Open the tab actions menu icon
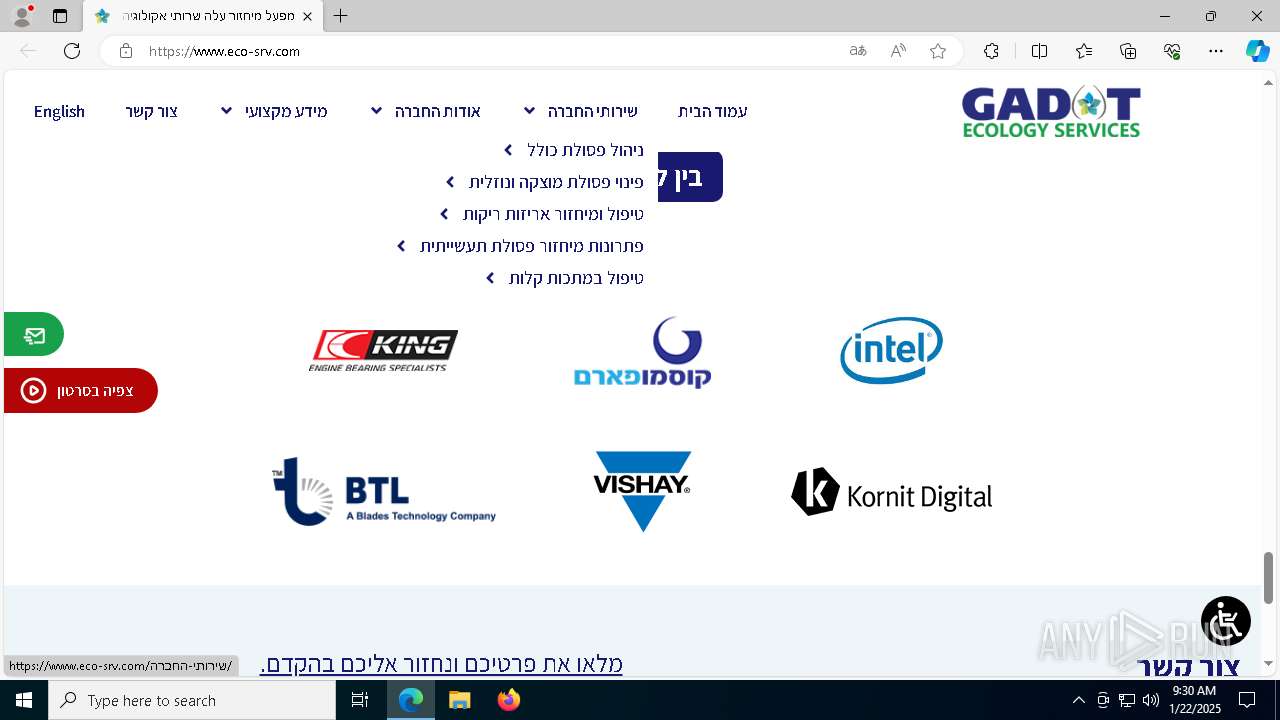 tap(60, 16)
